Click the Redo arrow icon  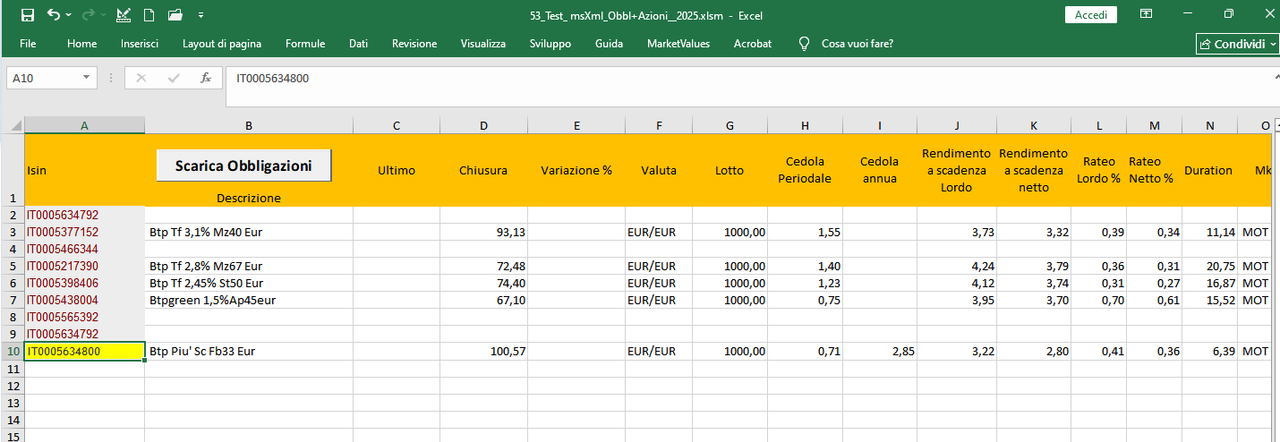pyautogui.click(x=87, y=15)
